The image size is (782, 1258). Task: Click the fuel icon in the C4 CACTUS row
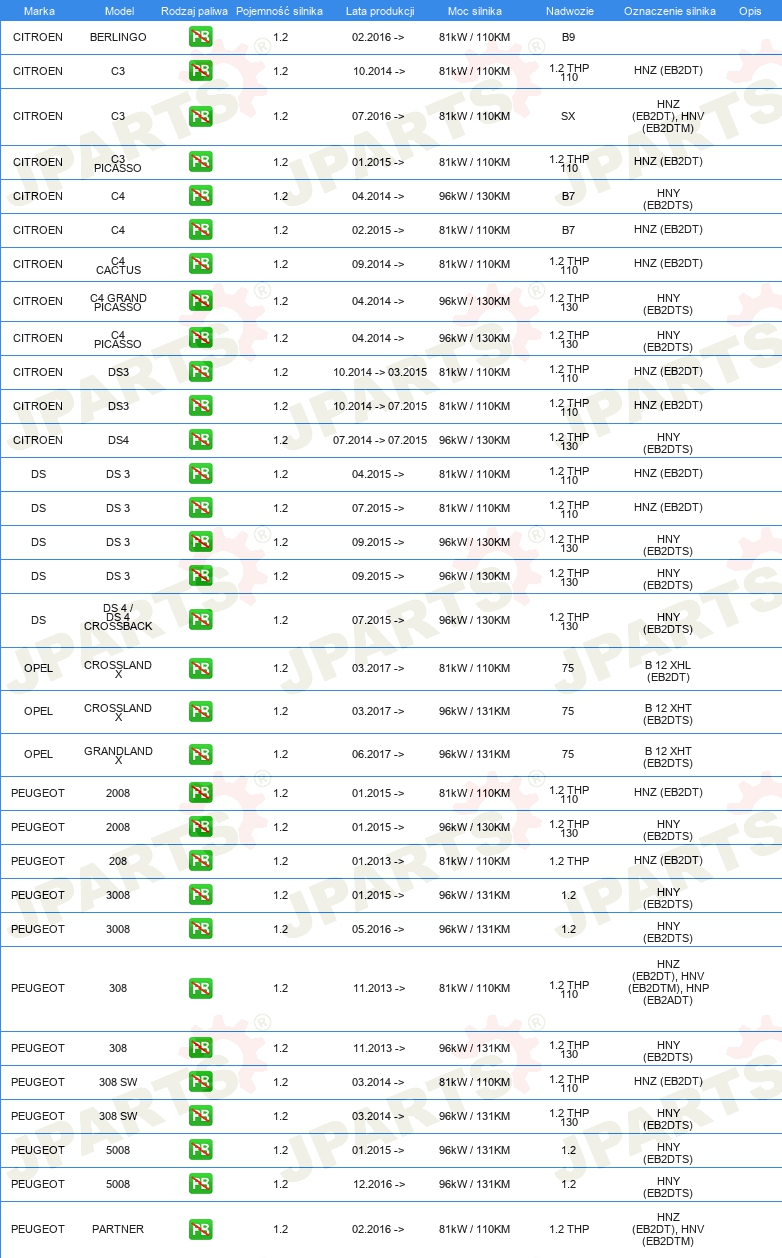pos(200,265)
